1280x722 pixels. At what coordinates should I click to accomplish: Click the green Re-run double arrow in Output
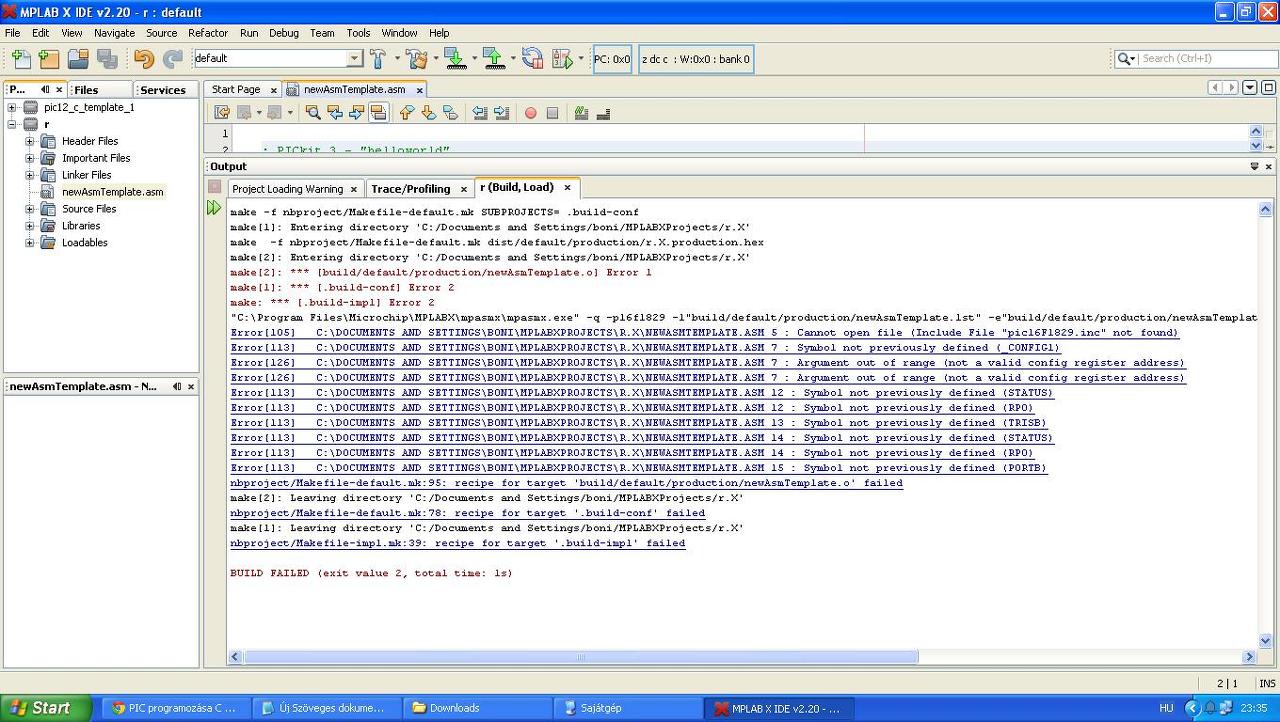click(x=214, y=208)
